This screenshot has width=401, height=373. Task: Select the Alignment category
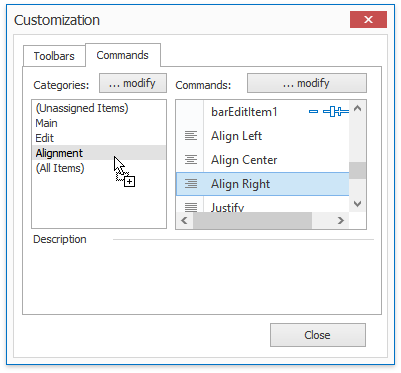[x=99, y=153]
